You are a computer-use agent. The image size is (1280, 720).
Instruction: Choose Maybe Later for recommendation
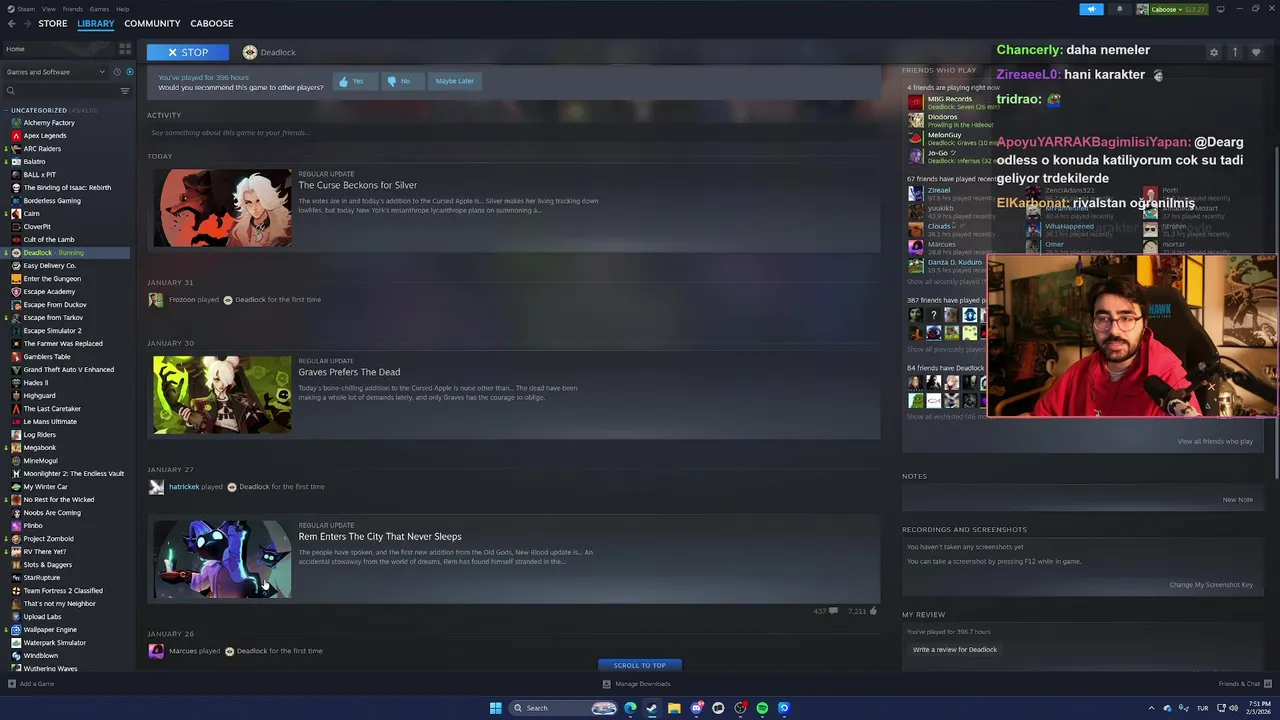pyautogui.click(x=454, y=81)
